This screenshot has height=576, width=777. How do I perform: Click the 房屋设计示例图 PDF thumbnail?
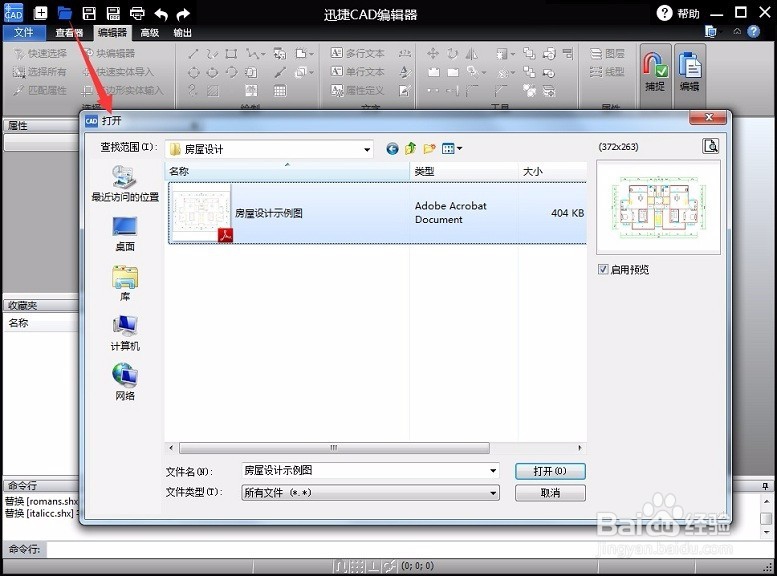click(x=201, y=214)
